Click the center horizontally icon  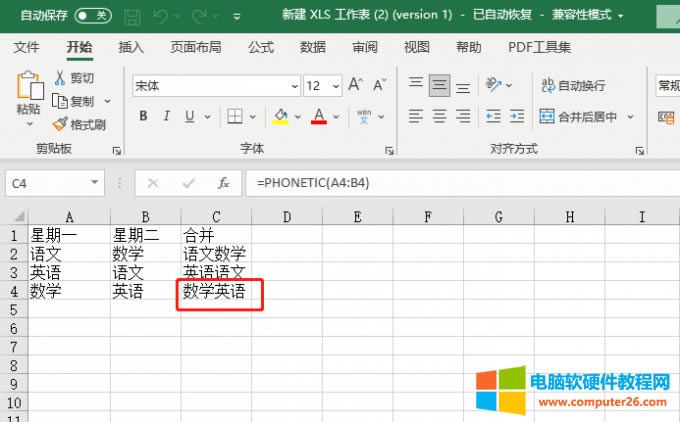click(x=439, y=116)
